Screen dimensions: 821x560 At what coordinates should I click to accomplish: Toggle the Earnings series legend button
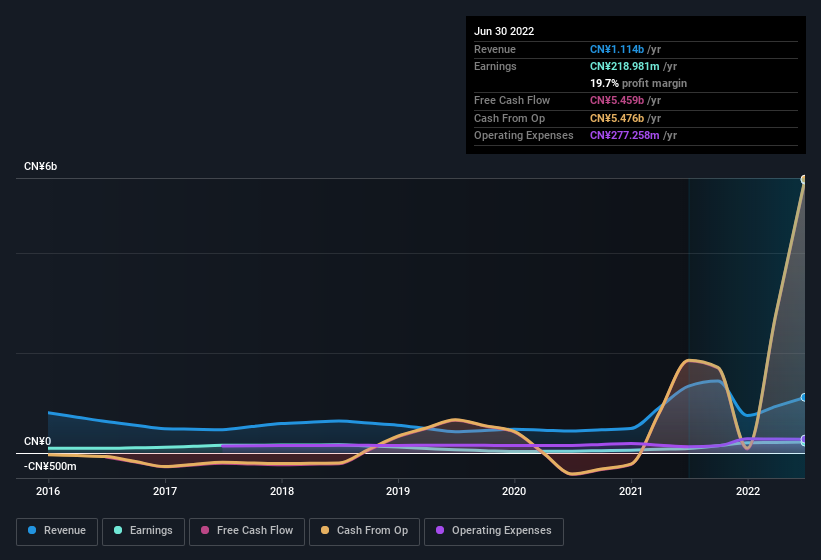click(x=143, y=531)
